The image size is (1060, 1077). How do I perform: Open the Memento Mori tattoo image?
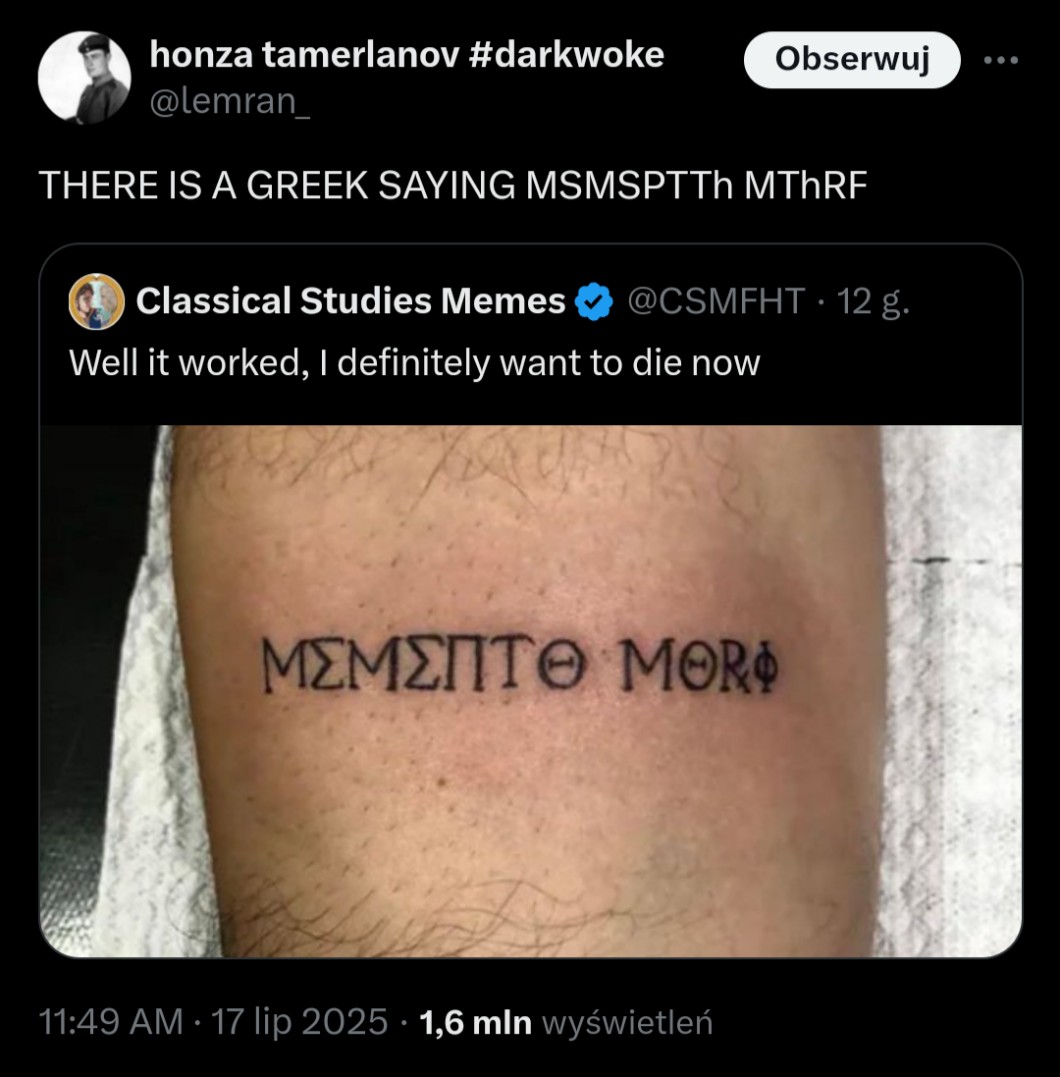pyautogui.click(x=530, y=690)
